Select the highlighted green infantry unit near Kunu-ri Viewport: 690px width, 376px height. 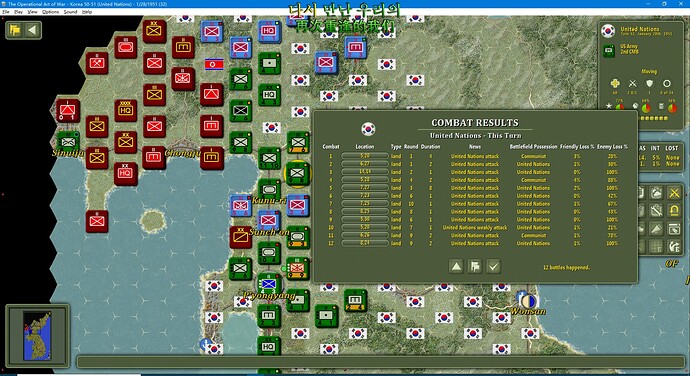[298, 173]
